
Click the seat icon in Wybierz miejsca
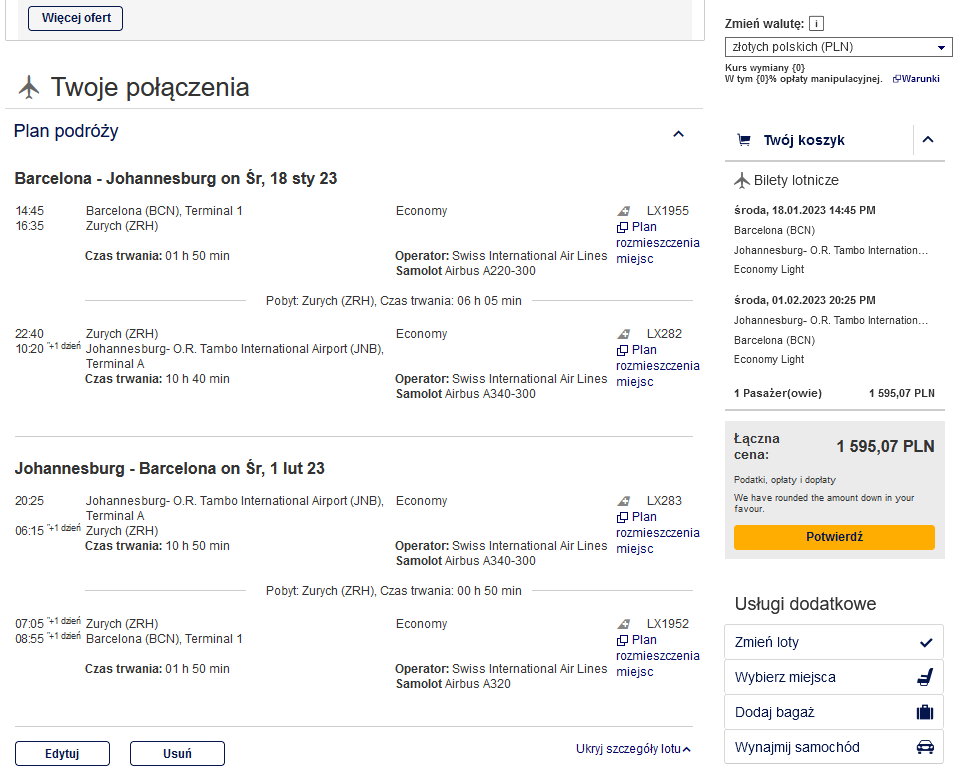point(926,677)
